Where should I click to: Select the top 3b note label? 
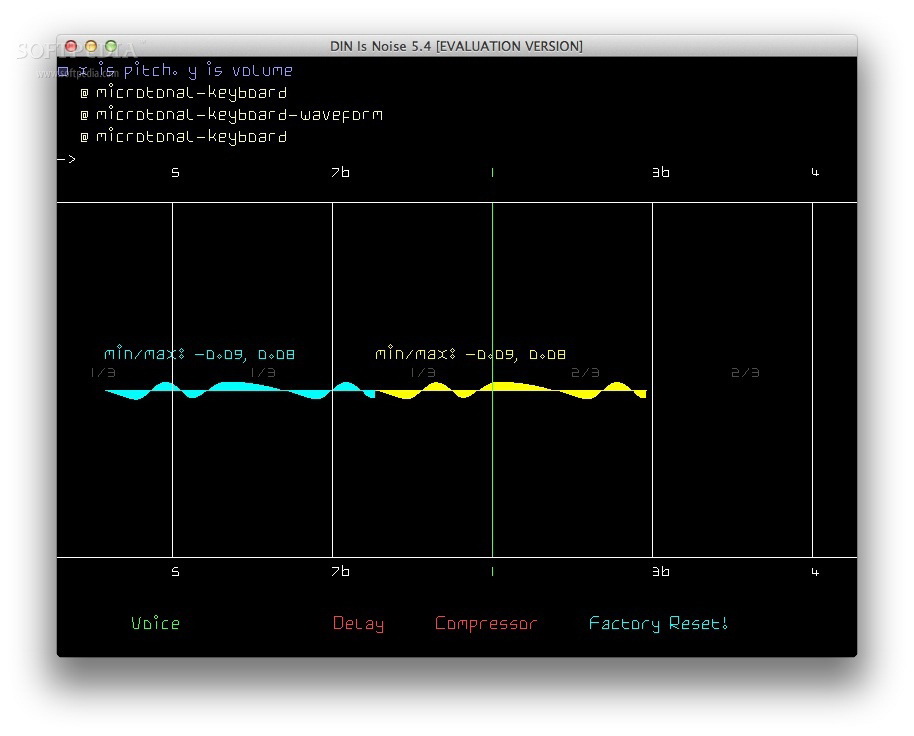point(661,172)
